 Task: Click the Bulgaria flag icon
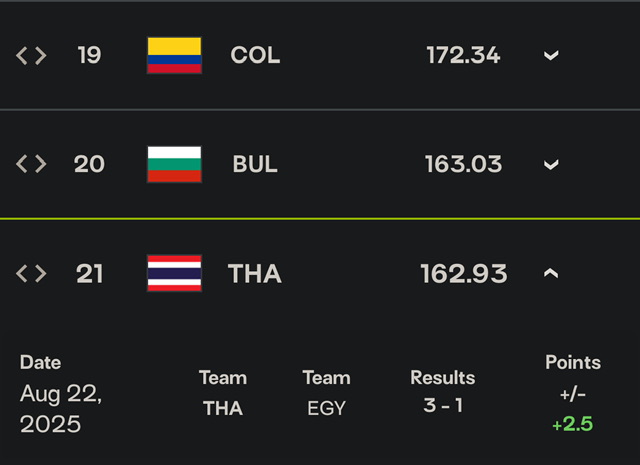click(174, 164)
